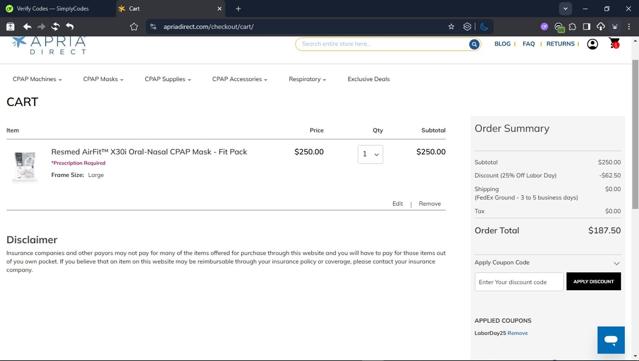This screenshot has width=639, height=361.
Task: Select the Cart browser tab
Action: pos(170,9)
